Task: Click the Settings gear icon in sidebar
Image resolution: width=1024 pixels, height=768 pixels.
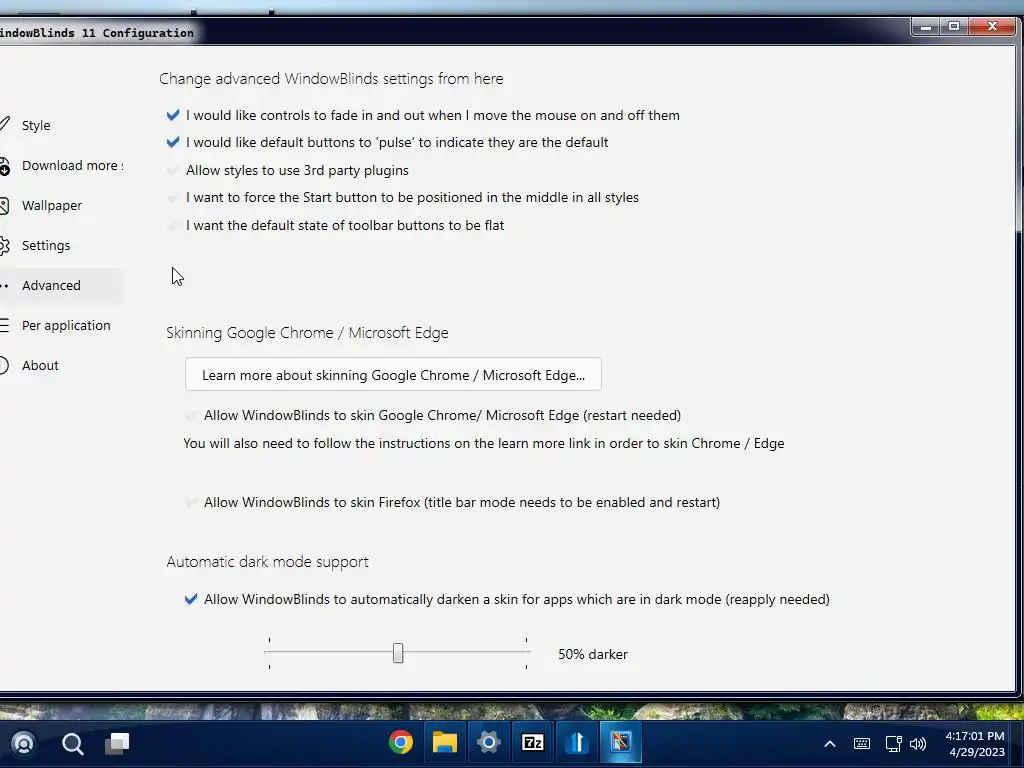Action: (x=4, y=246)
